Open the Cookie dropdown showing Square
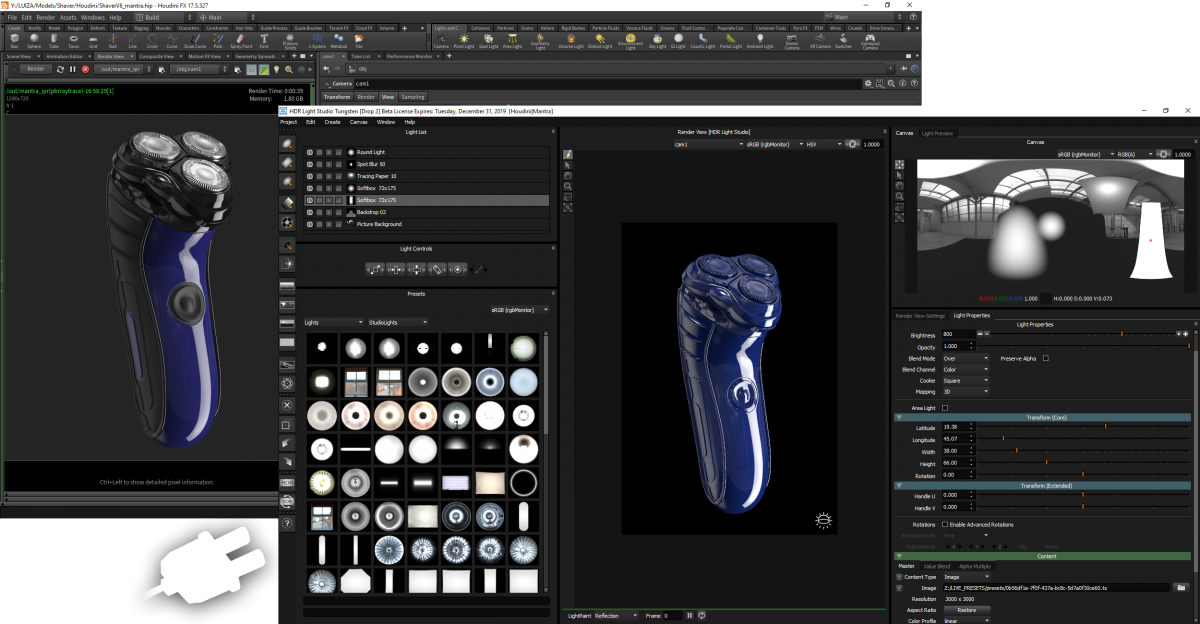 (x=965, y=380)
